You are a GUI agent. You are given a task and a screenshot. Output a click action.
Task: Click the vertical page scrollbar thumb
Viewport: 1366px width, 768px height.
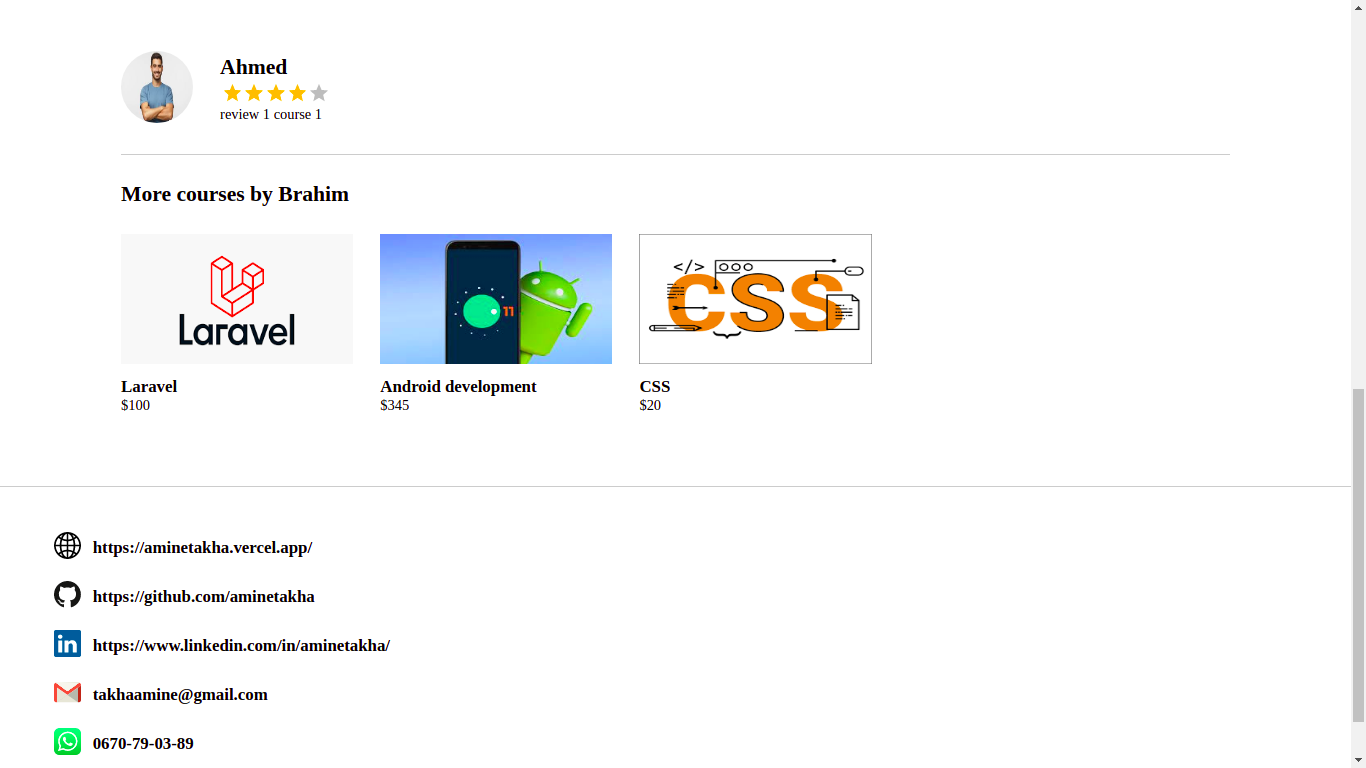[x=1358, y=555]
